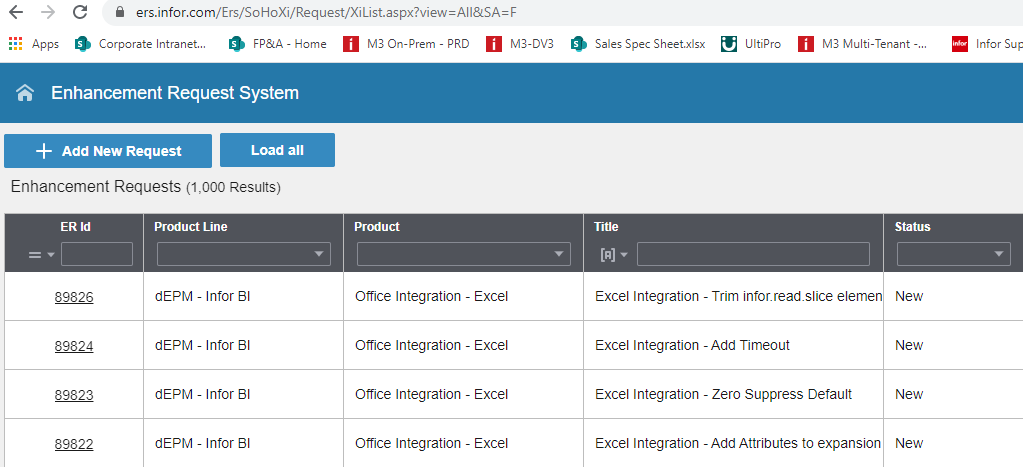This screenshot has width=1023, height=467.
Task: Reload the page with the refresh icon
Action: (x=80, y=12)
